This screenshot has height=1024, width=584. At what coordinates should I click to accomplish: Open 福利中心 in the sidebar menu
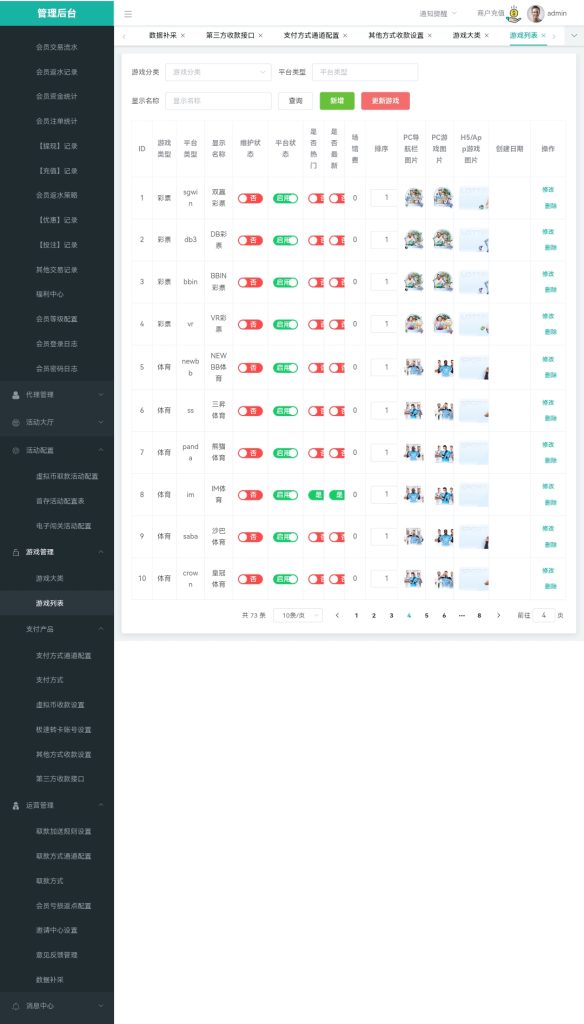point(50,295)
